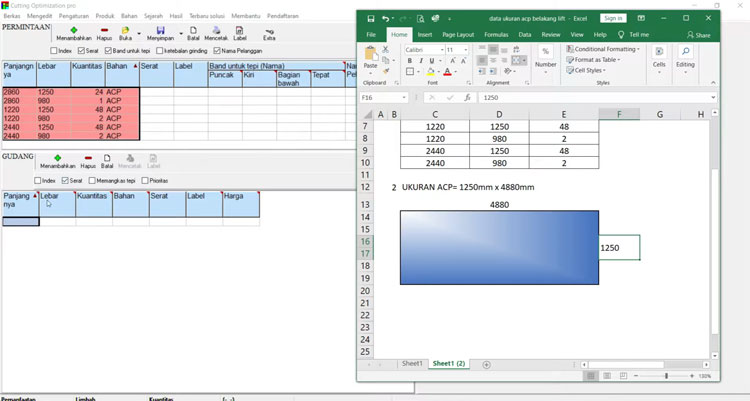750x401 pixels.
Task: Open the Buka dropdown arrow
Action: [139, 33]
